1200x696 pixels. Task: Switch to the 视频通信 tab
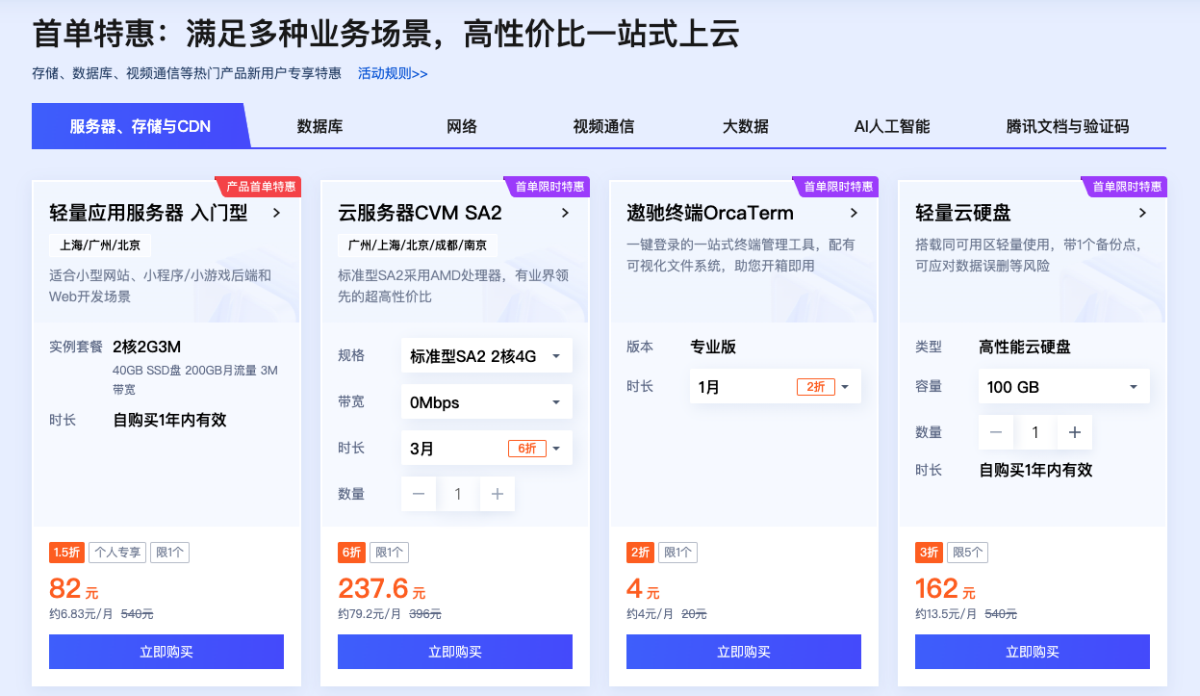pos(603,126)
